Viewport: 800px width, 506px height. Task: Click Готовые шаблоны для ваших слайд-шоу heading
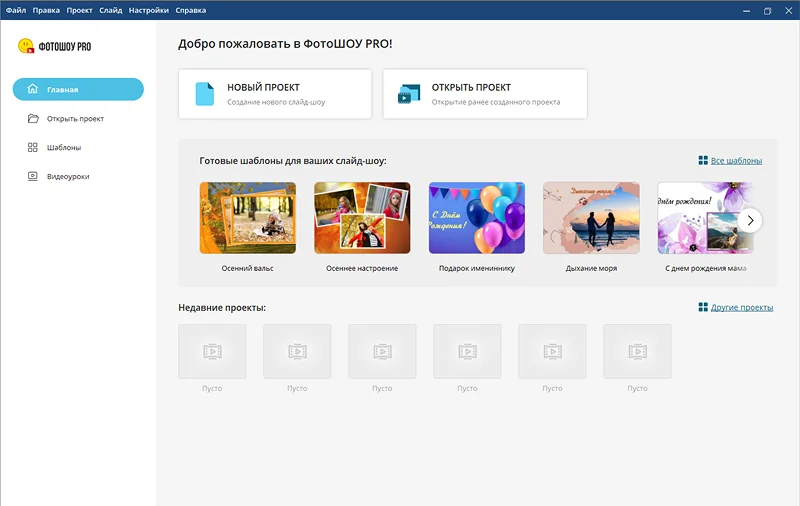(293, 161)
